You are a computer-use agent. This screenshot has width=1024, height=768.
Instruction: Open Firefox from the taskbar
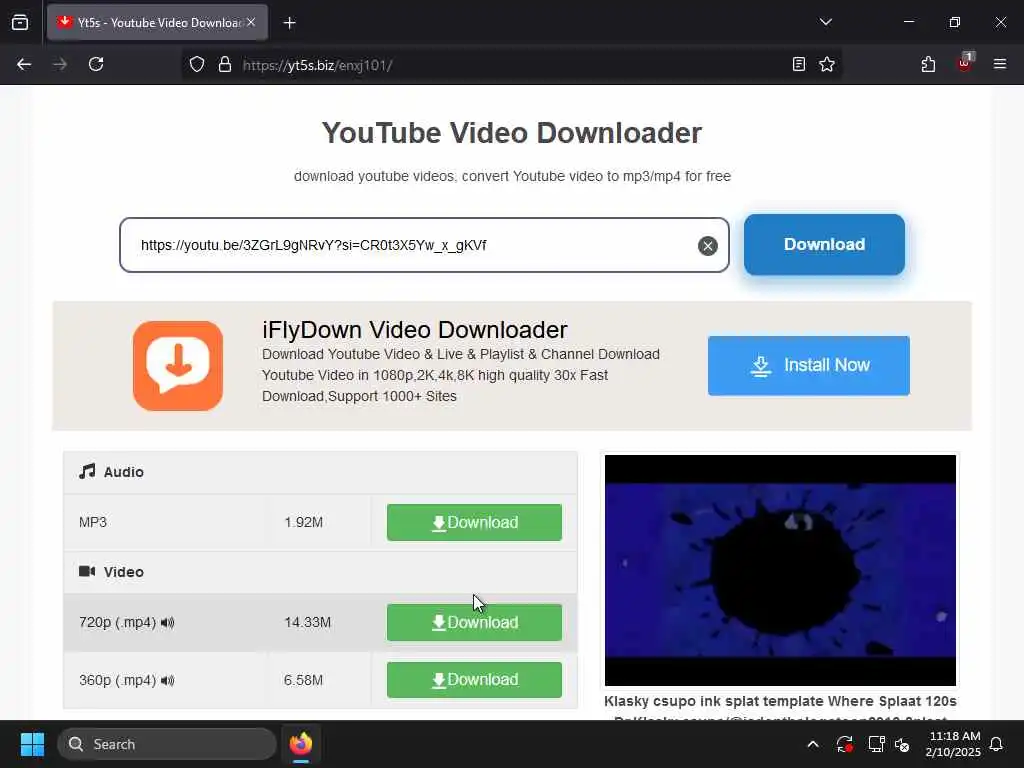300,744
